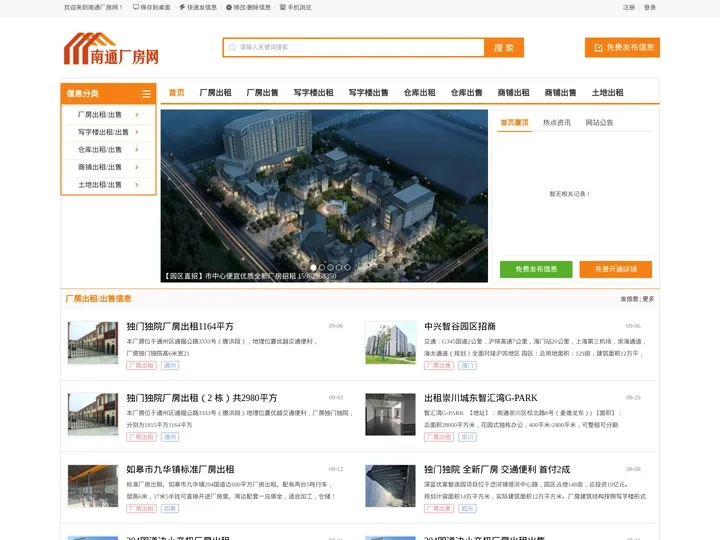Open the 出租崇川城东智汇湾G-PARK listing
720x540 pixels.
[x=481, y=398]
